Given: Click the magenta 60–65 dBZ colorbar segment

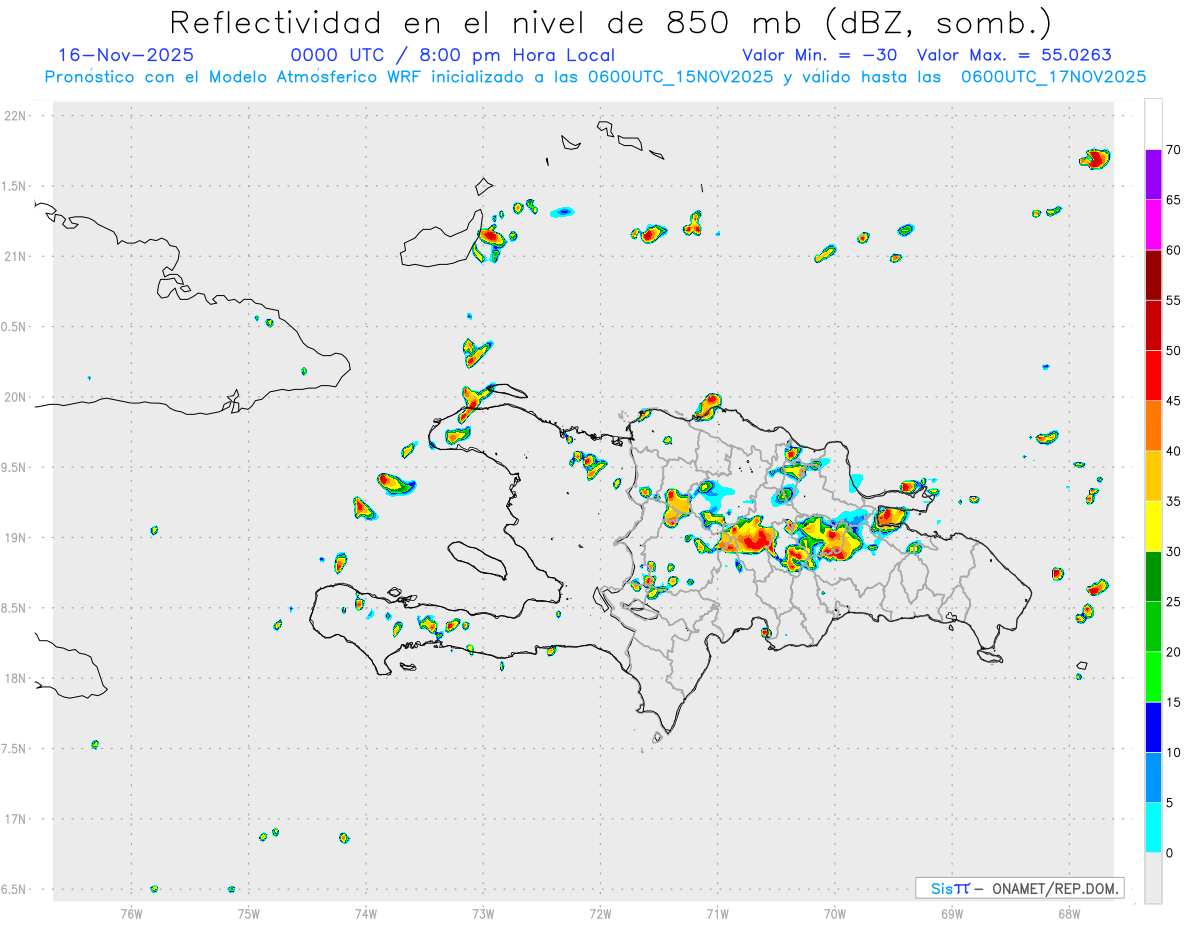Looking at the screenshot, I should 1153,225.
